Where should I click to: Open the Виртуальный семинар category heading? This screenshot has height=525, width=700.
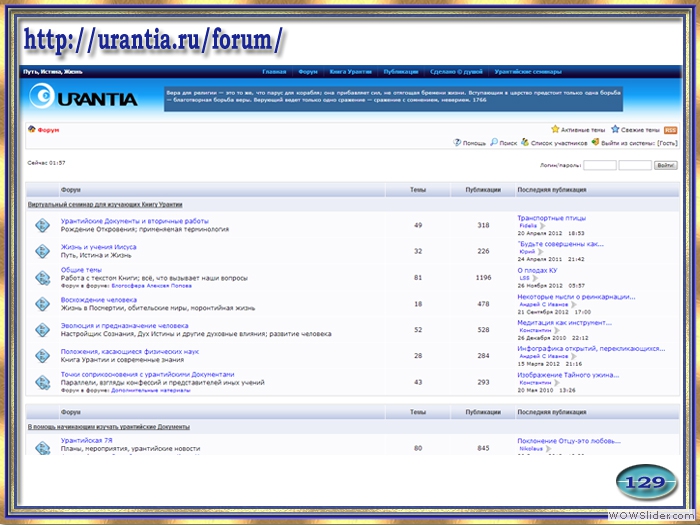[105, 204]
